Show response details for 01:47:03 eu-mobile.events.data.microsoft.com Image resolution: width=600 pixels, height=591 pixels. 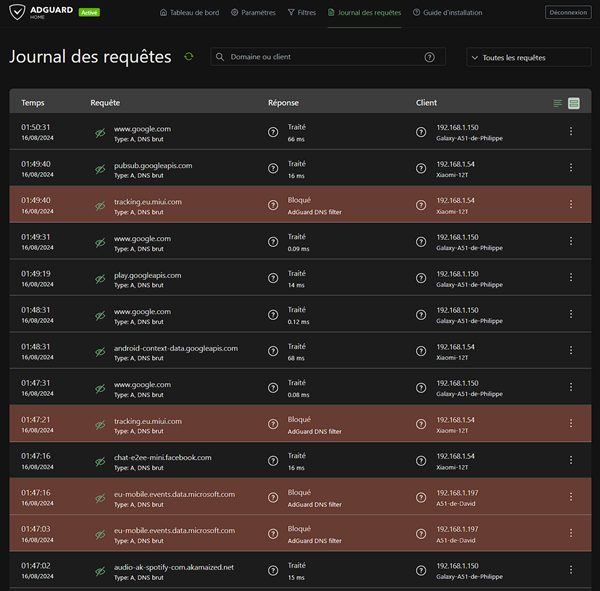pyautogui.click(x=273, y=534)
